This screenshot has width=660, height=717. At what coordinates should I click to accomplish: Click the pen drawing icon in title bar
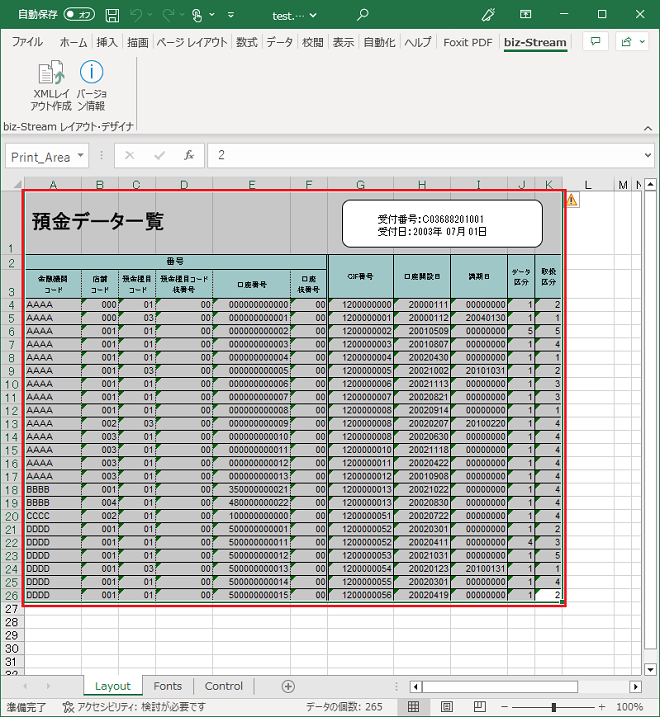pyautogui.click(x=488, y=15)
